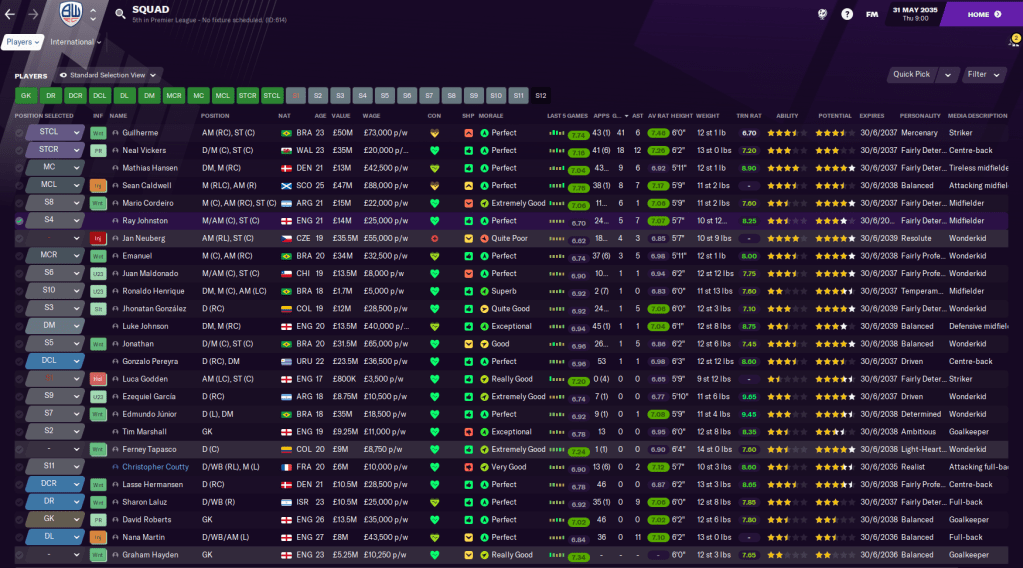The height and width of the screenshot is (568, 1023).
Task: Tick the selection checkbox for Graham Hayden
Action: click(19, 555)
